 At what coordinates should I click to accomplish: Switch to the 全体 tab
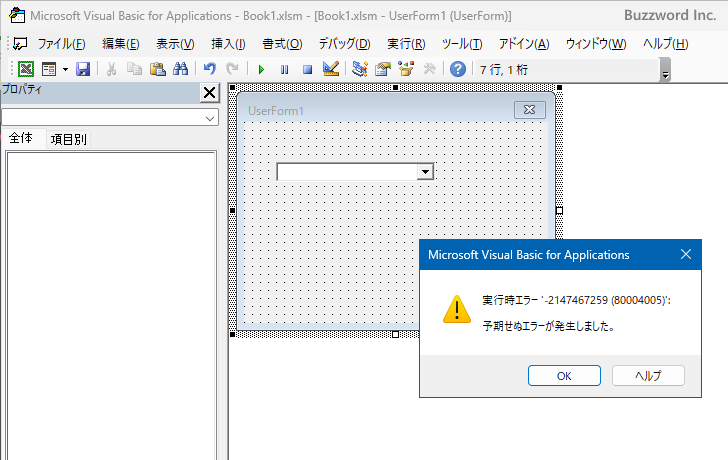21,138
